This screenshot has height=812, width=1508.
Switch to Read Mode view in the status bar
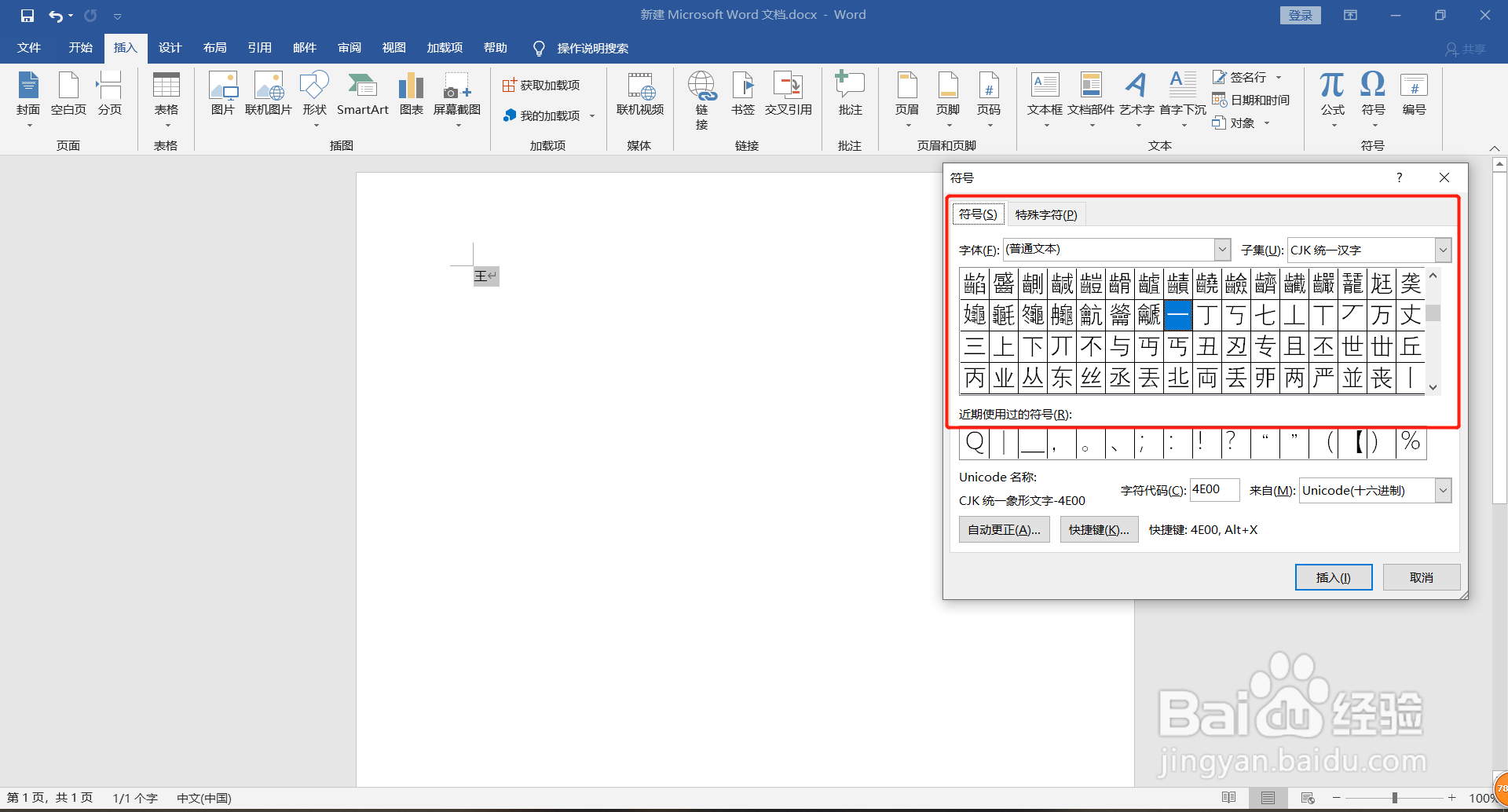[x=1229, y=798]
